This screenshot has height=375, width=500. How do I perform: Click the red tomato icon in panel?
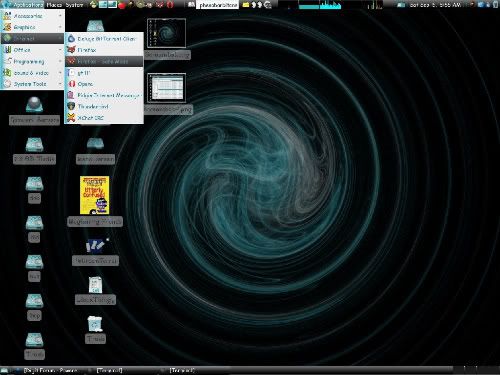tap(122, 5)
